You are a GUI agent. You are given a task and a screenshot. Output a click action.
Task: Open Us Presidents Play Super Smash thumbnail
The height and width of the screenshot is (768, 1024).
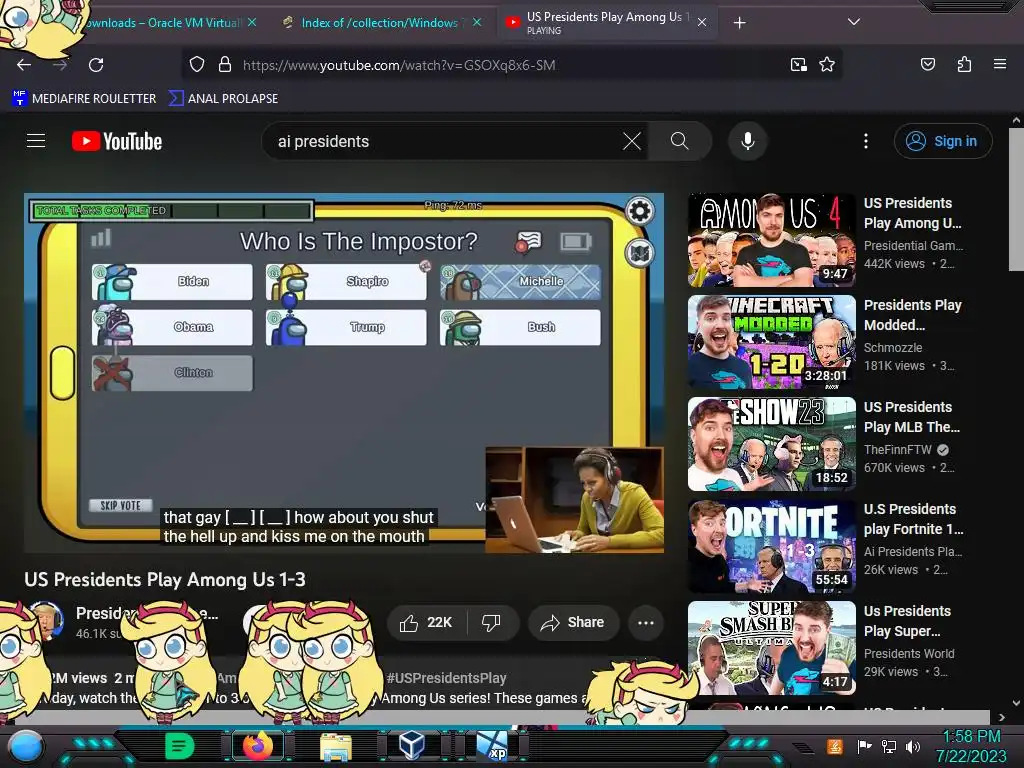point(772,647)
